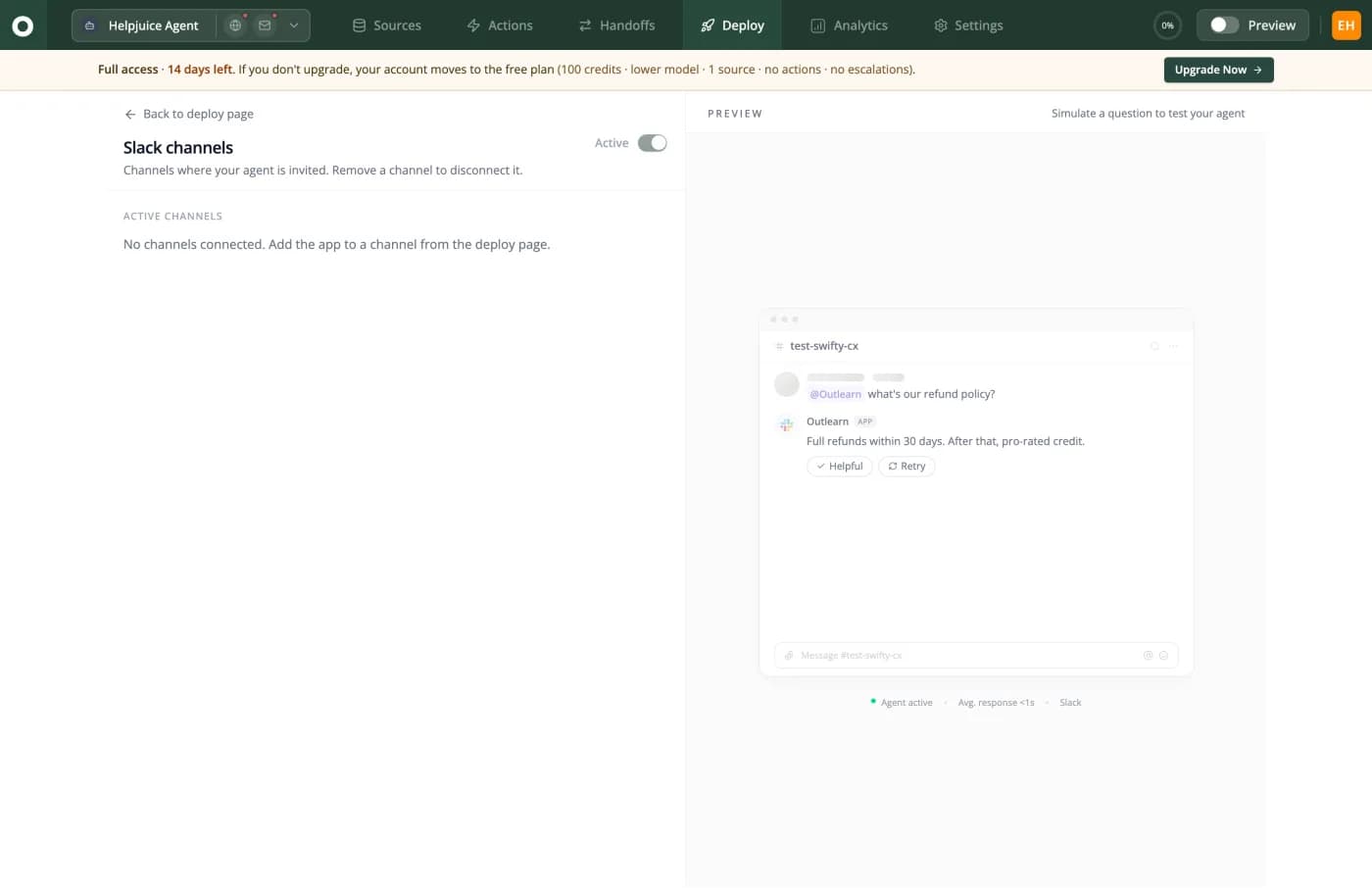Click the APP badge next to Outlearn
The height and width of the screenshot is (892, 1372).
(864, 421)
